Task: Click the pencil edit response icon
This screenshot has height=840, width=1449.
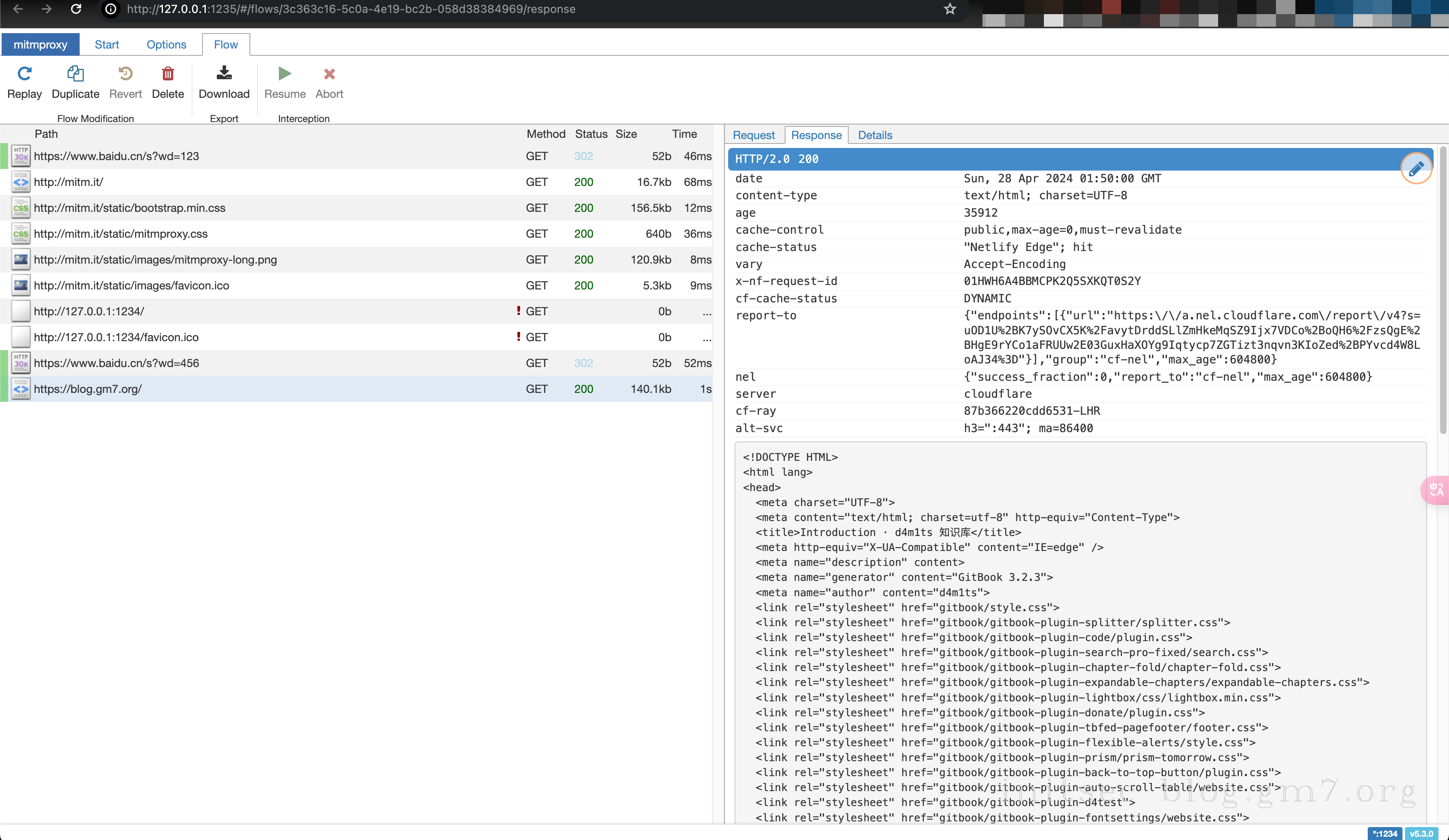Action: [1416, 169]
